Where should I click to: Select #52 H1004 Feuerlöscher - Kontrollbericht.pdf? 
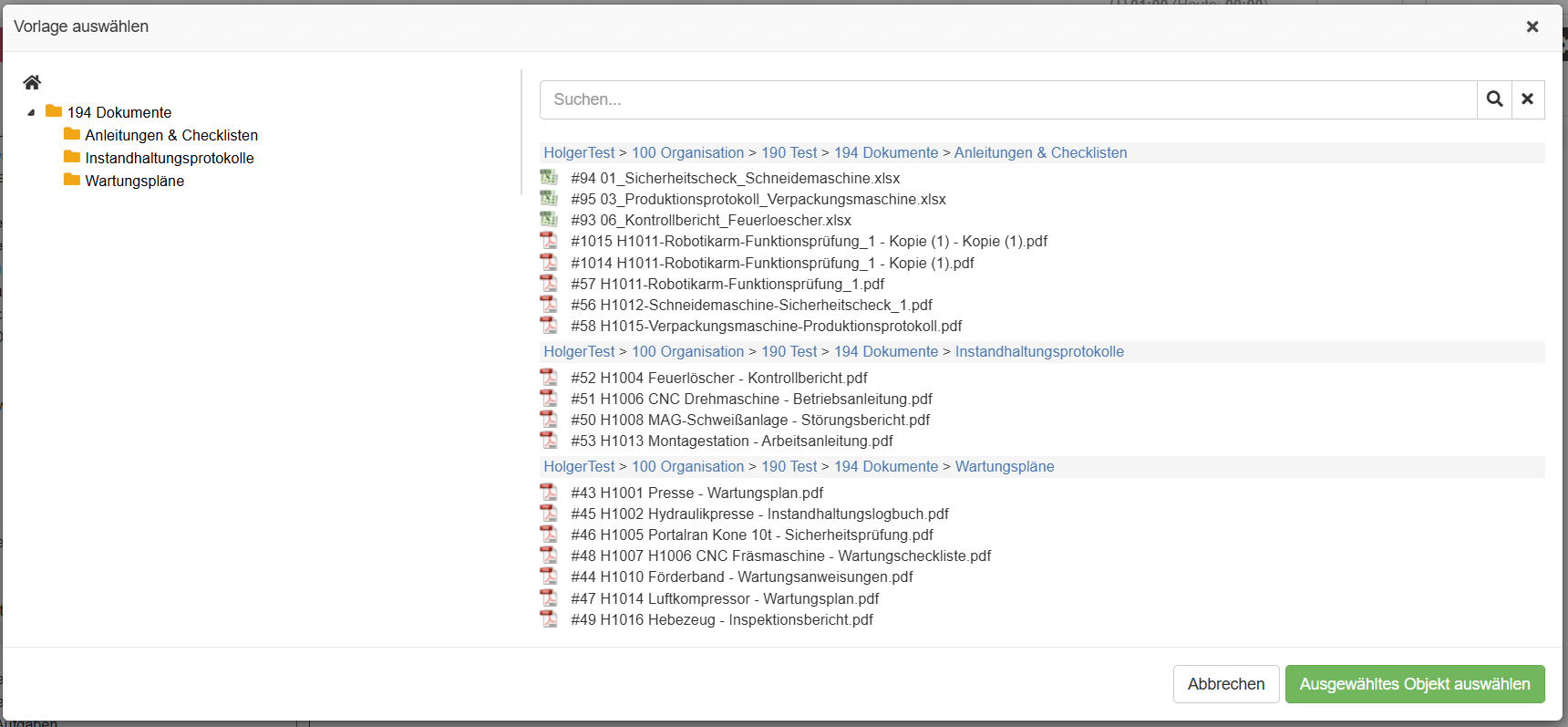click(718, 378)
